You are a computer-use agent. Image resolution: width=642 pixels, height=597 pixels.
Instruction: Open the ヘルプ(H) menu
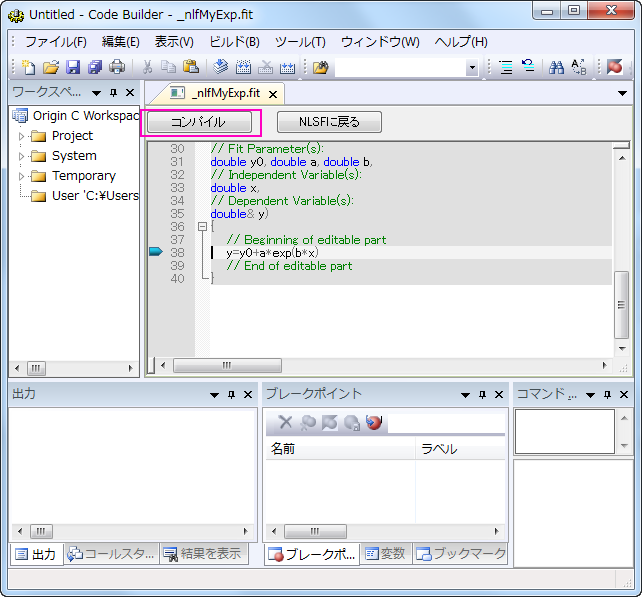coord(461,42)
